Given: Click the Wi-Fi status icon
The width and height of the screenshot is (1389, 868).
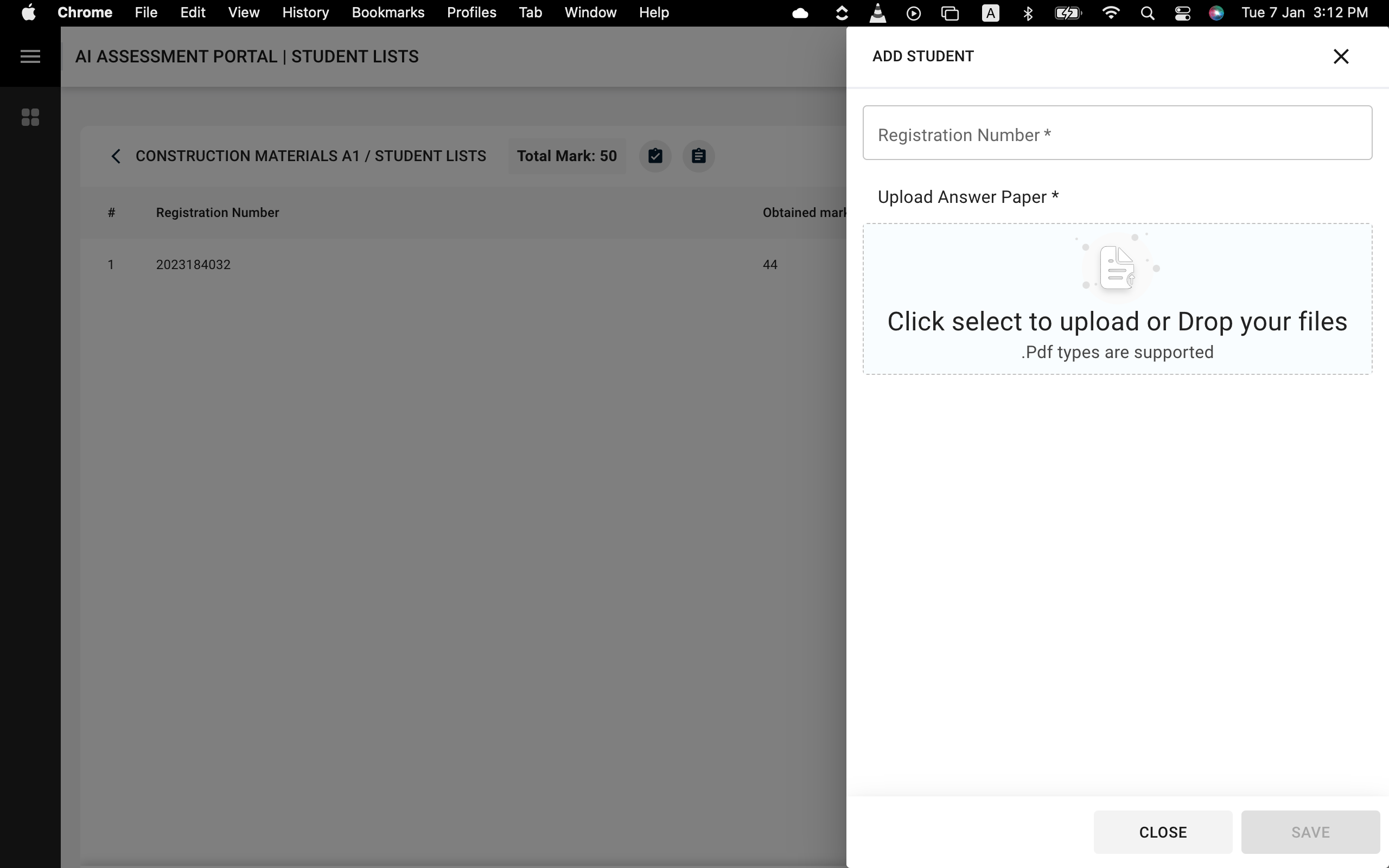Looking at the screenshot, I should (x=1111, y=13).
